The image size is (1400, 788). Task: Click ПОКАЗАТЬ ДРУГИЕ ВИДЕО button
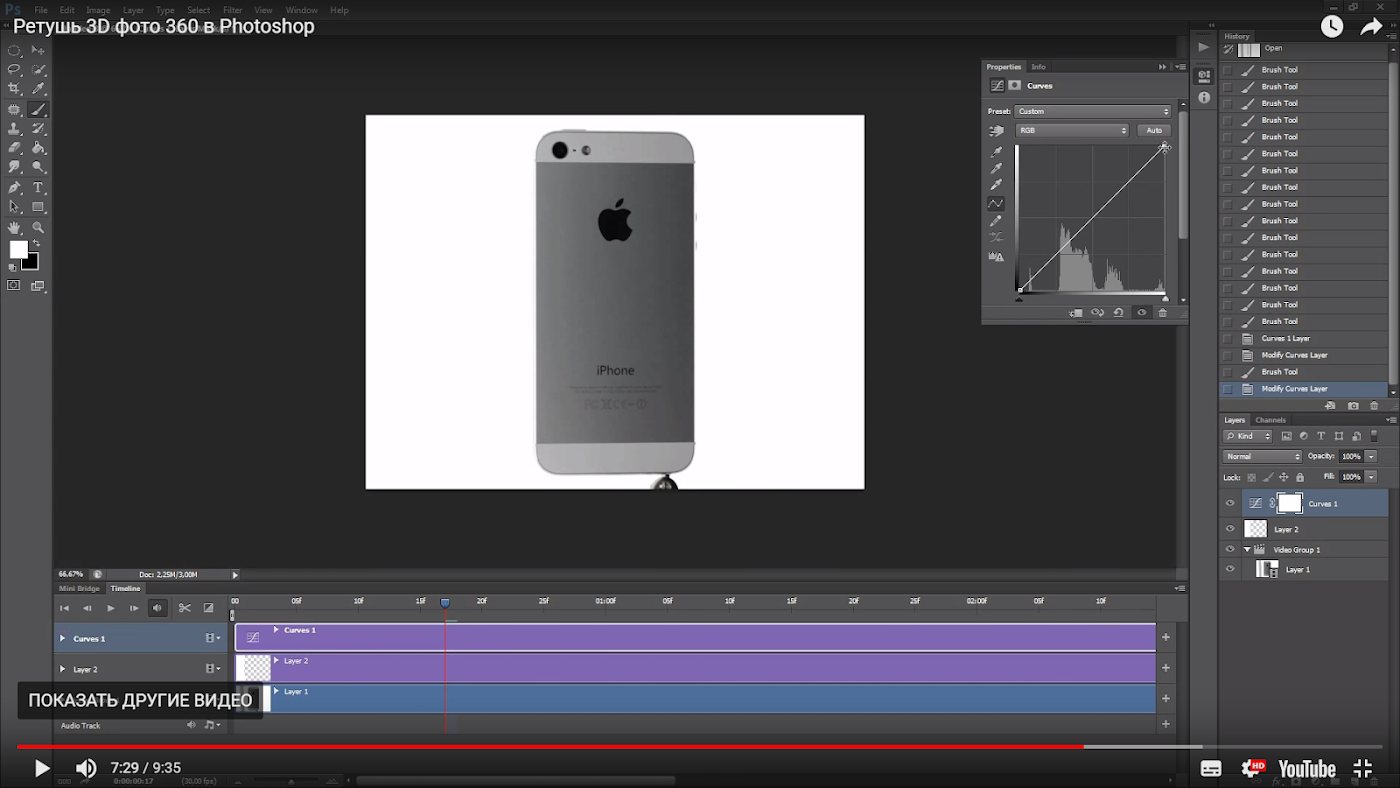tap(140, 700)
